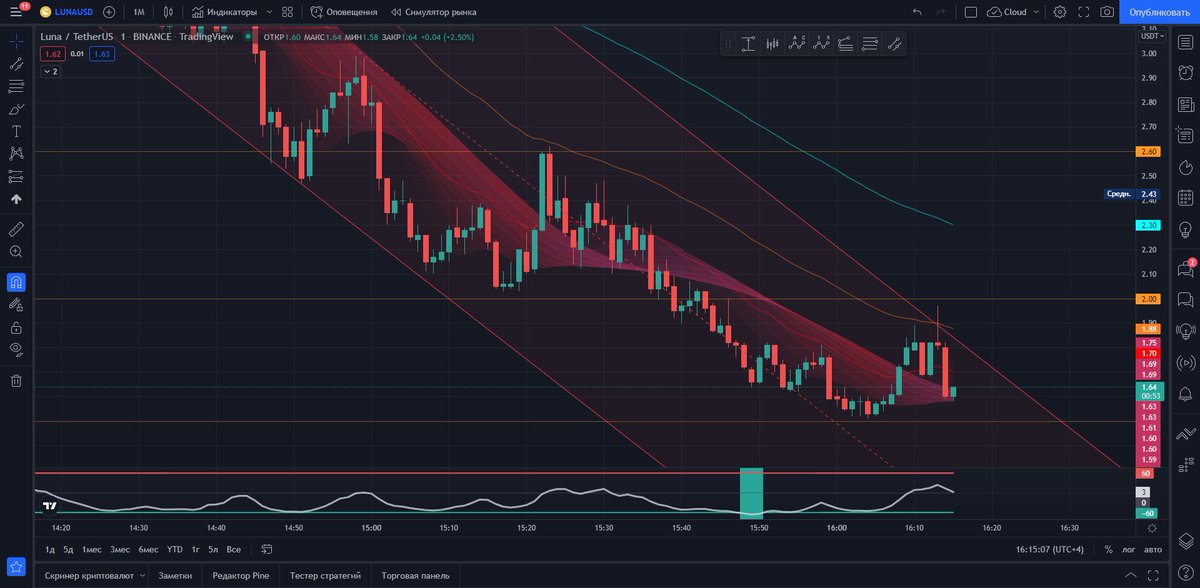Image resolution: width=1200 pixels, height=588 pixels.
Task: Click the Опубликовать button
Action: (1160, 12)
